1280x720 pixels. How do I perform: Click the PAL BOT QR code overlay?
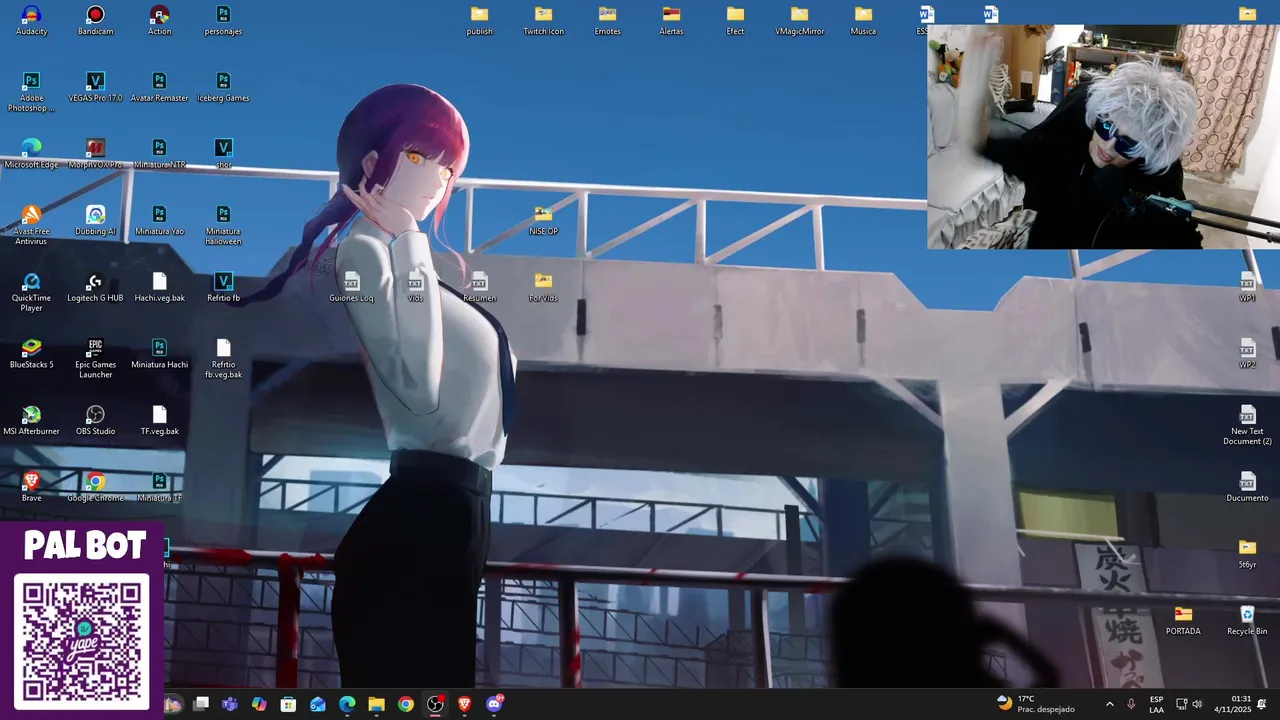pos(81,641)
